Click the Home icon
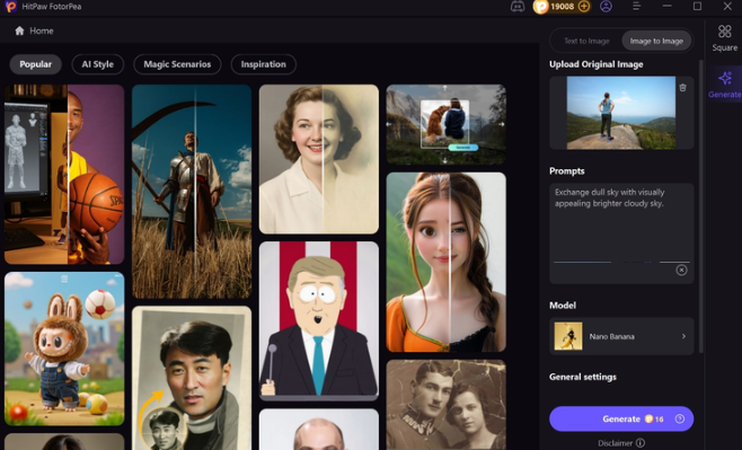 (20, 31)
